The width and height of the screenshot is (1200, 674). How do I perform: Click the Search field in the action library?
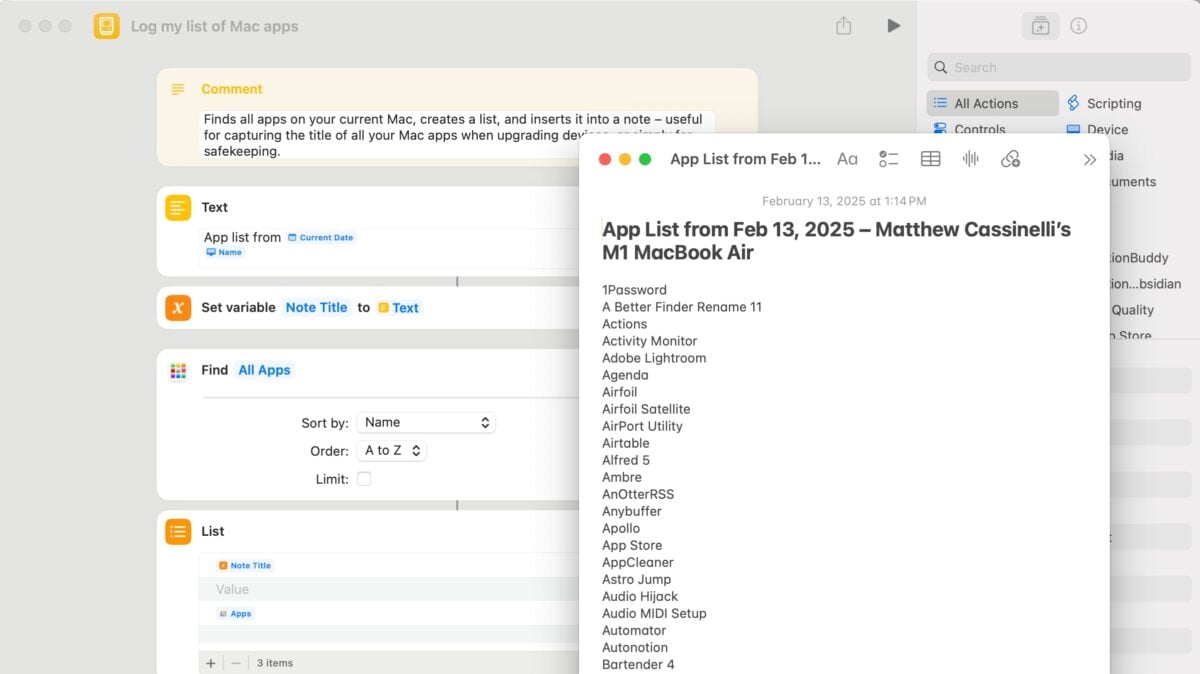point(1059,67)
